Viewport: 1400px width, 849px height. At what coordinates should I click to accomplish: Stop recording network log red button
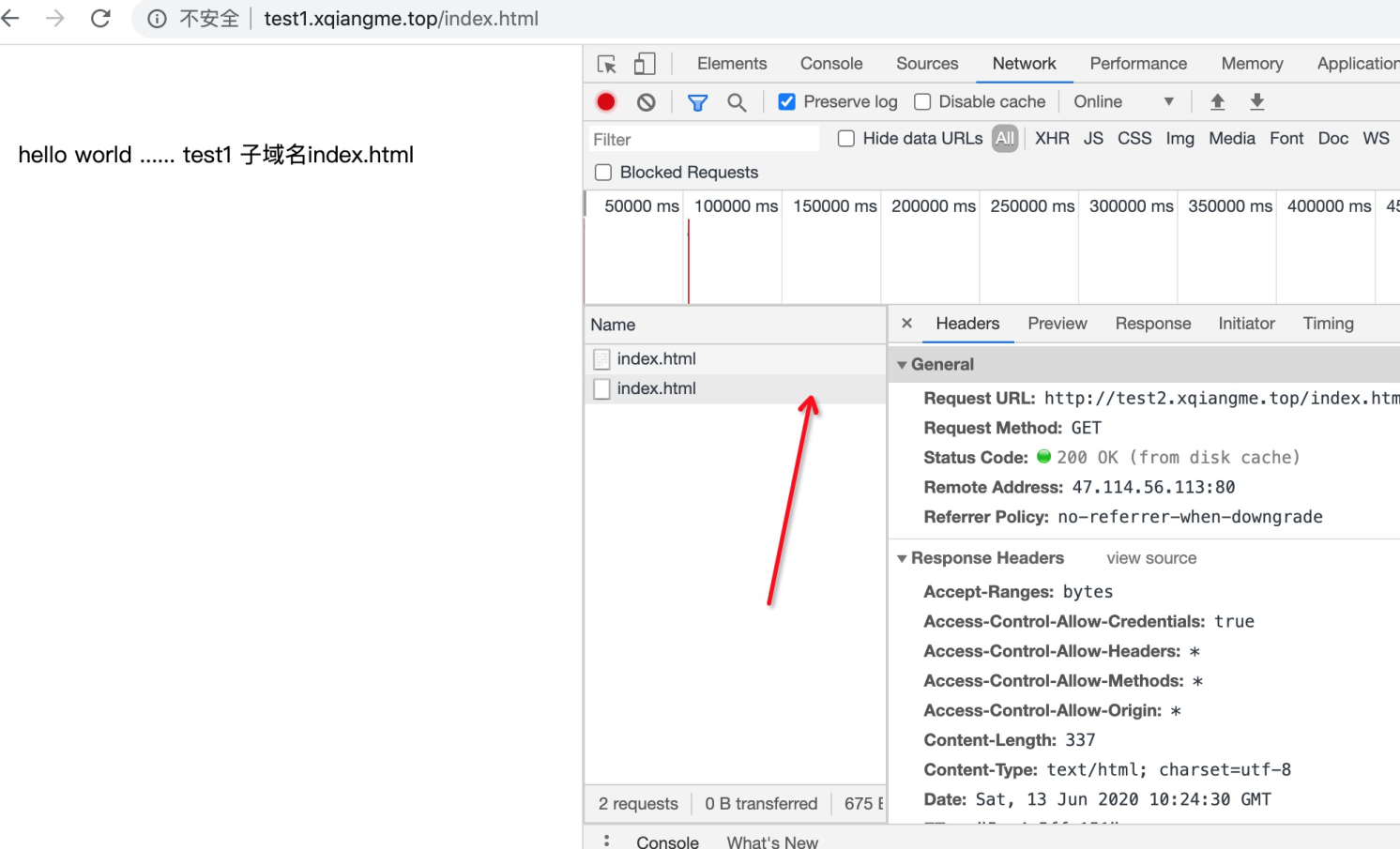coord(606,101)
